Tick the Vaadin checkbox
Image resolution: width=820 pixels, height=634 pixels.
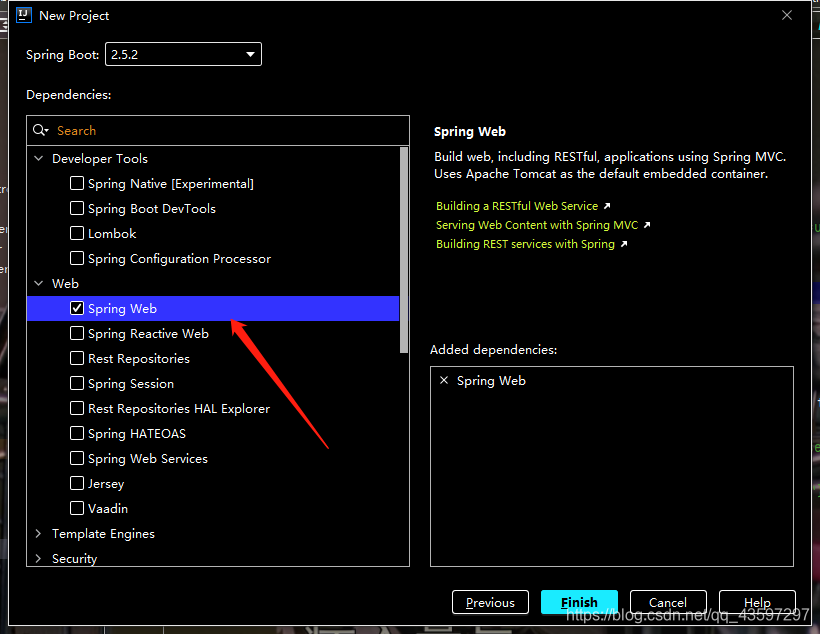click(x=77, y=508)
